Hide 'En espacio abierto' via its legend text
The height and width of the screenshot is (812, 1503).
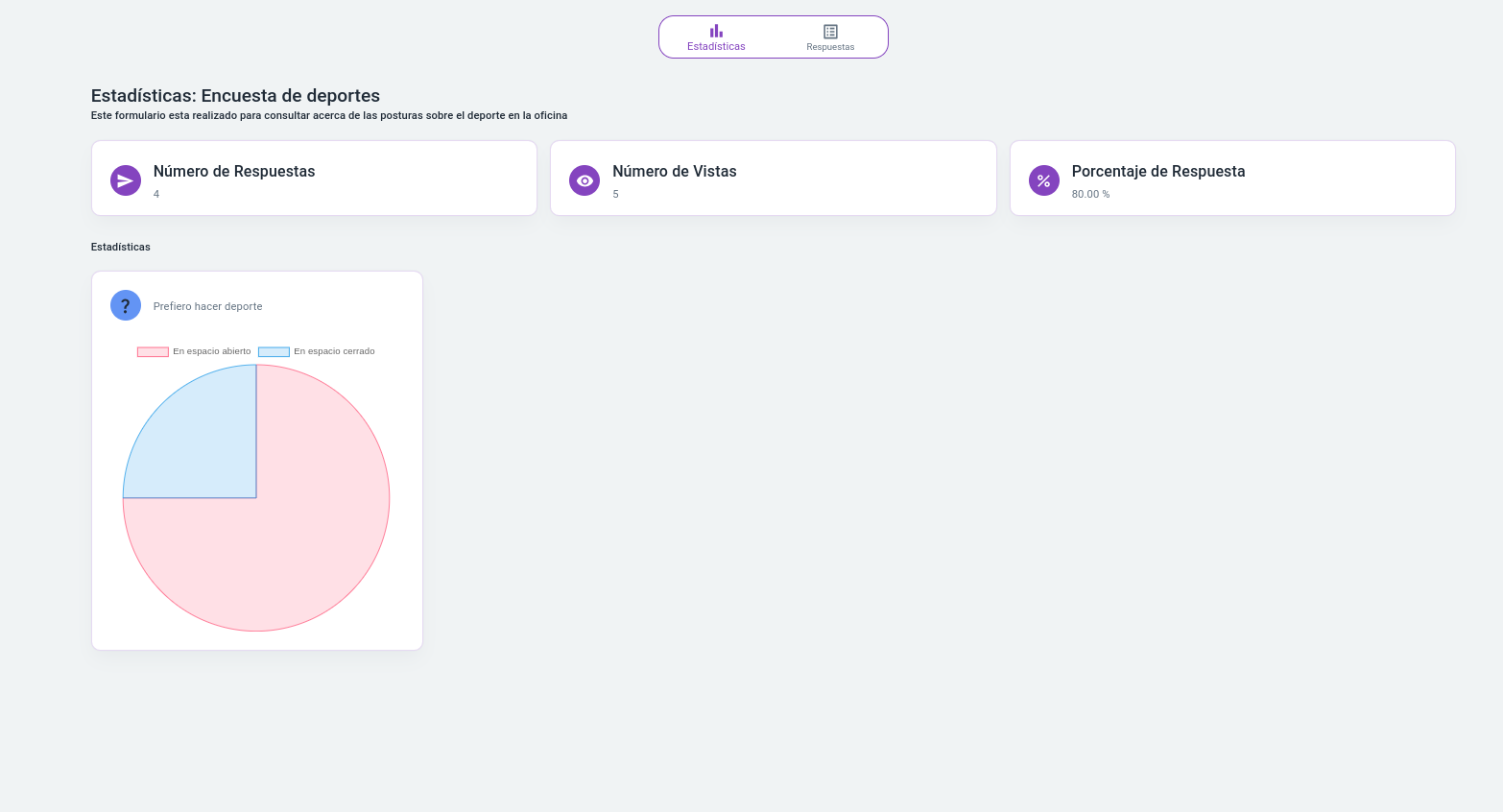tap(211, 351)
